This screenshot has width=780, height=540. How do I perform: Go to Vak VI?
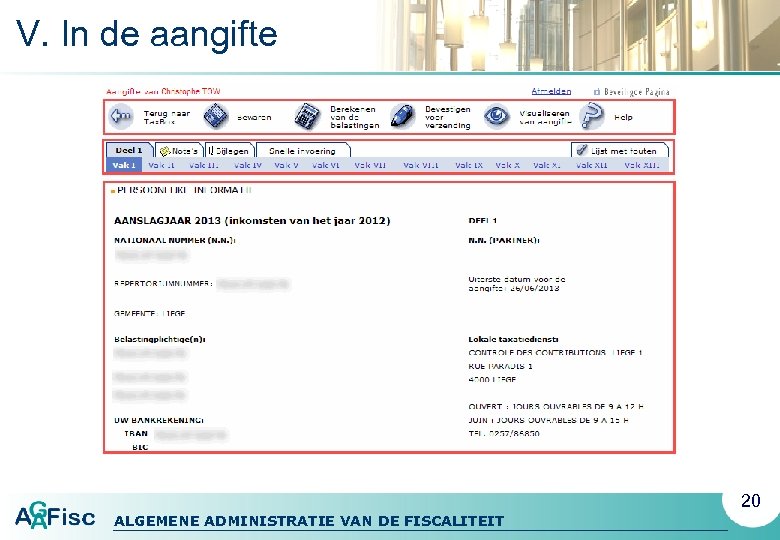pyautogui.click(x=326, y=165)
